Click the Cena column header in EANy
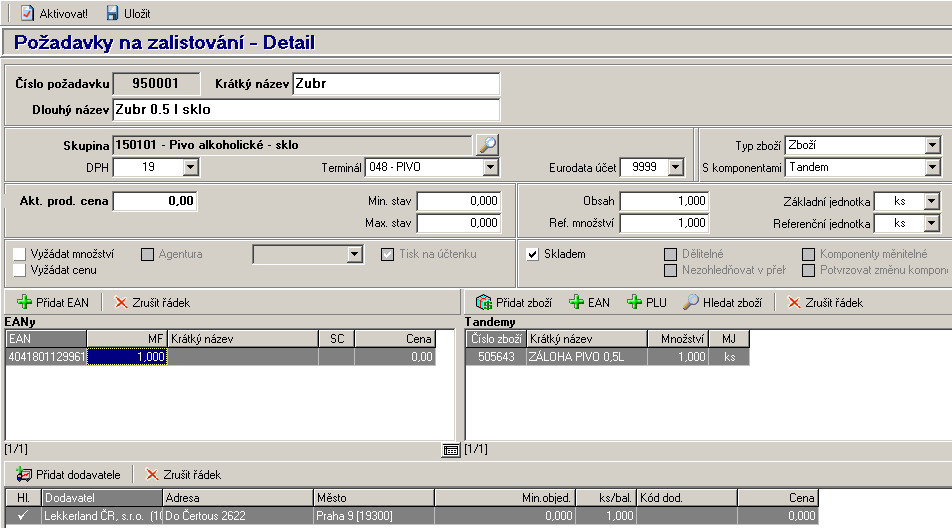952x528 pixels. point(395,339)
